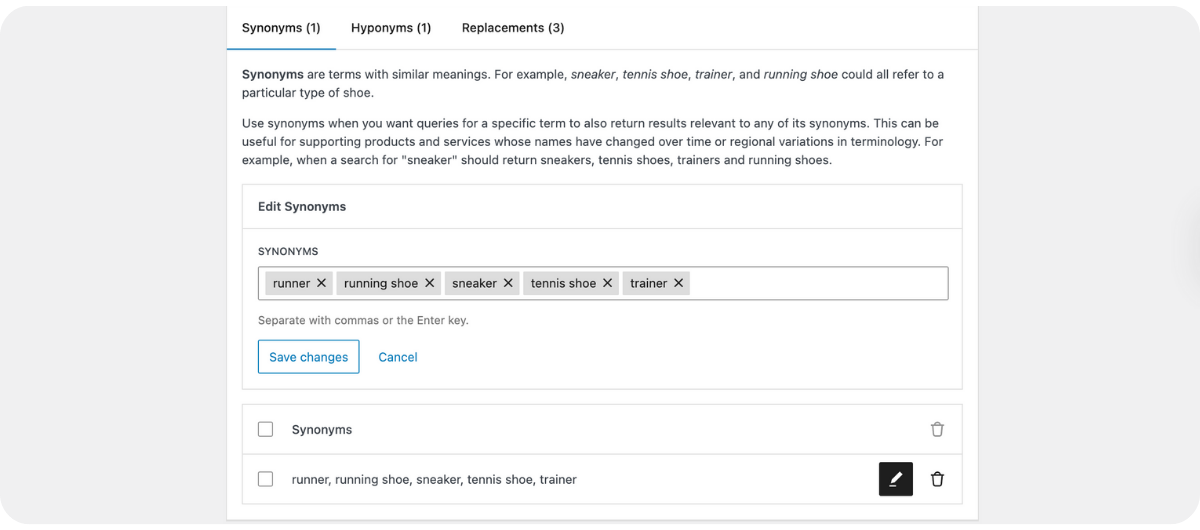Image resolution: width=1200 pixels, height=530 pixels.
Task: Click the synonym list row text
Action: coord(434,479)
